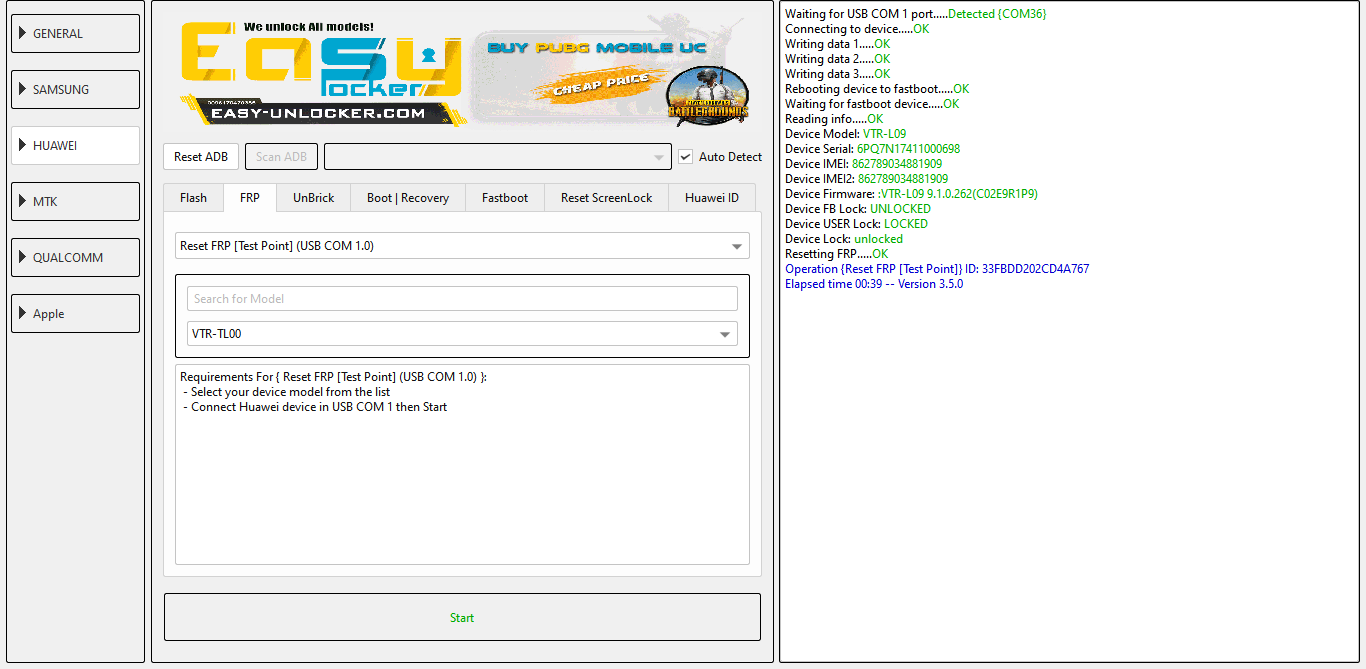
Task: Open the HUAWEI sidebar section
Action: tap(75, 145)
